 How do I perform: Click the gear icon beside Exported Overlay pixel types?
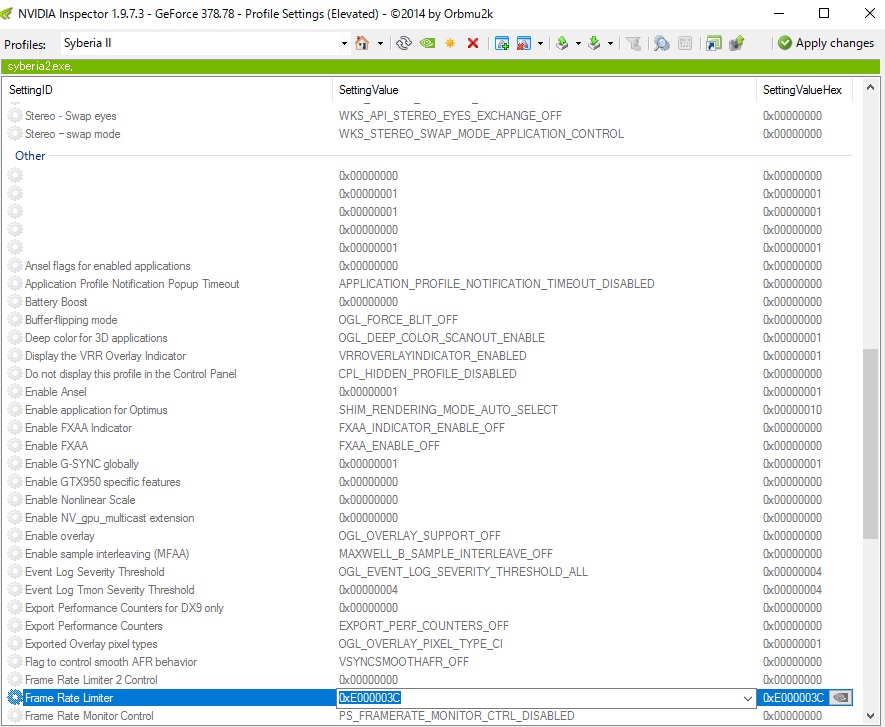click(15, 645)
